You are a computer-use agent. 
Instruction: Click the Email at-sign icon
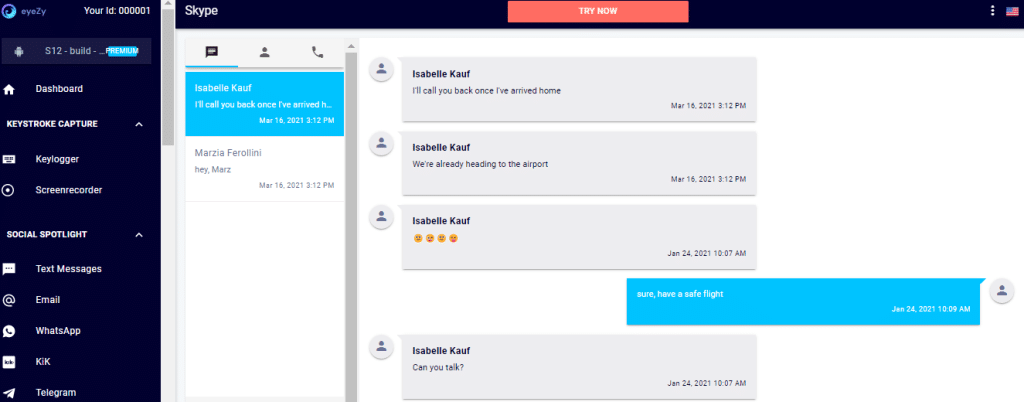(x=8, y=300)
